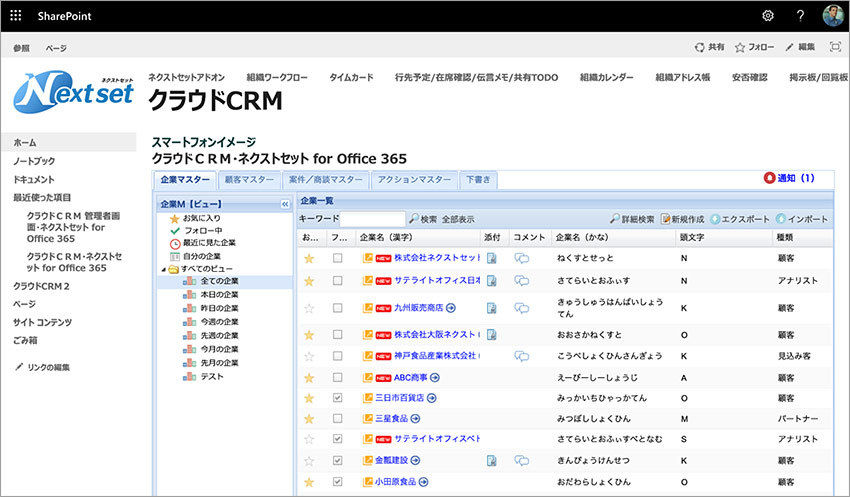Click the エクスポート export button
This screenshot has width=850, height=497.
point(740,219)
